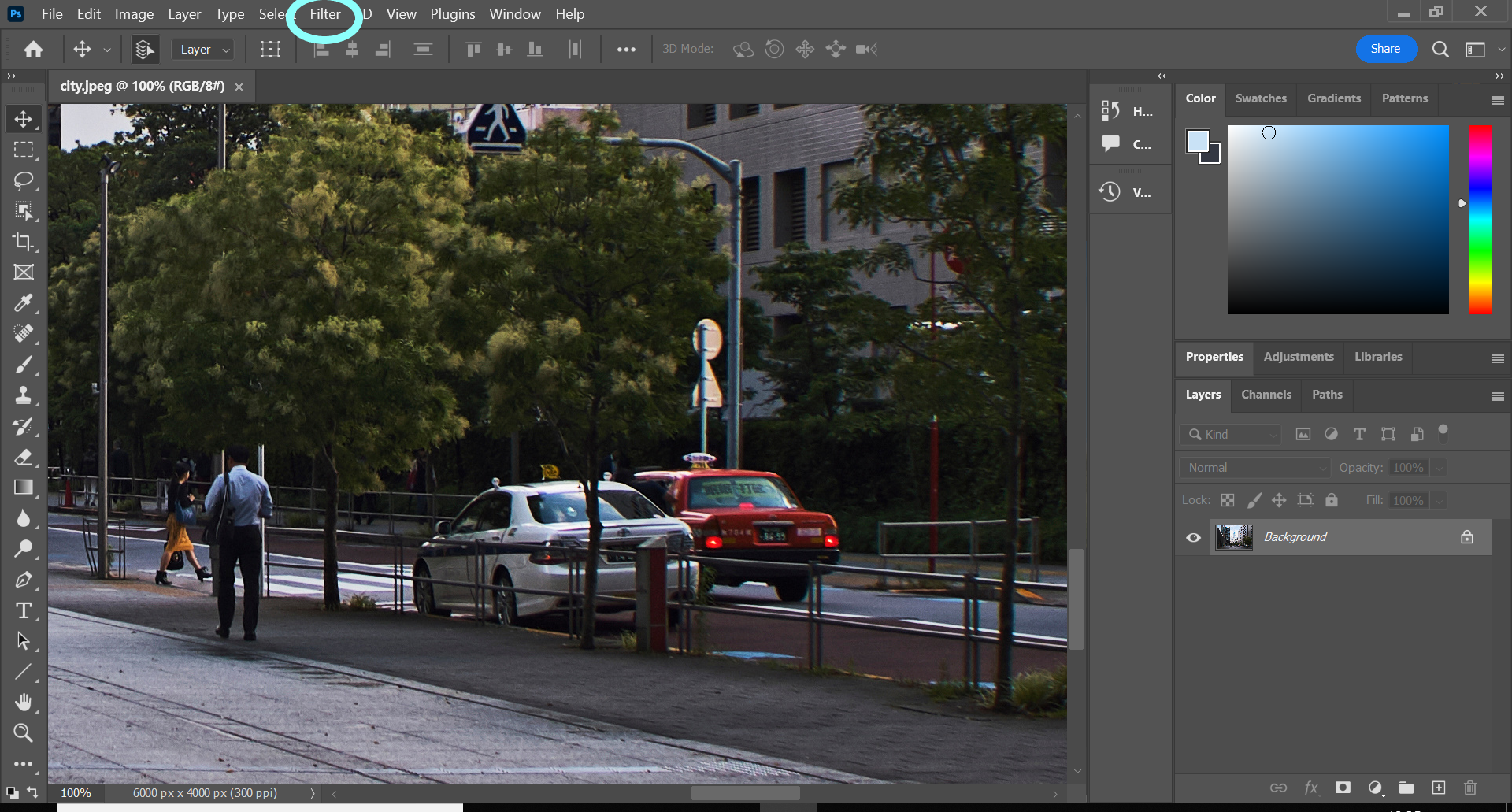Open the File menu

coord(52,14)
